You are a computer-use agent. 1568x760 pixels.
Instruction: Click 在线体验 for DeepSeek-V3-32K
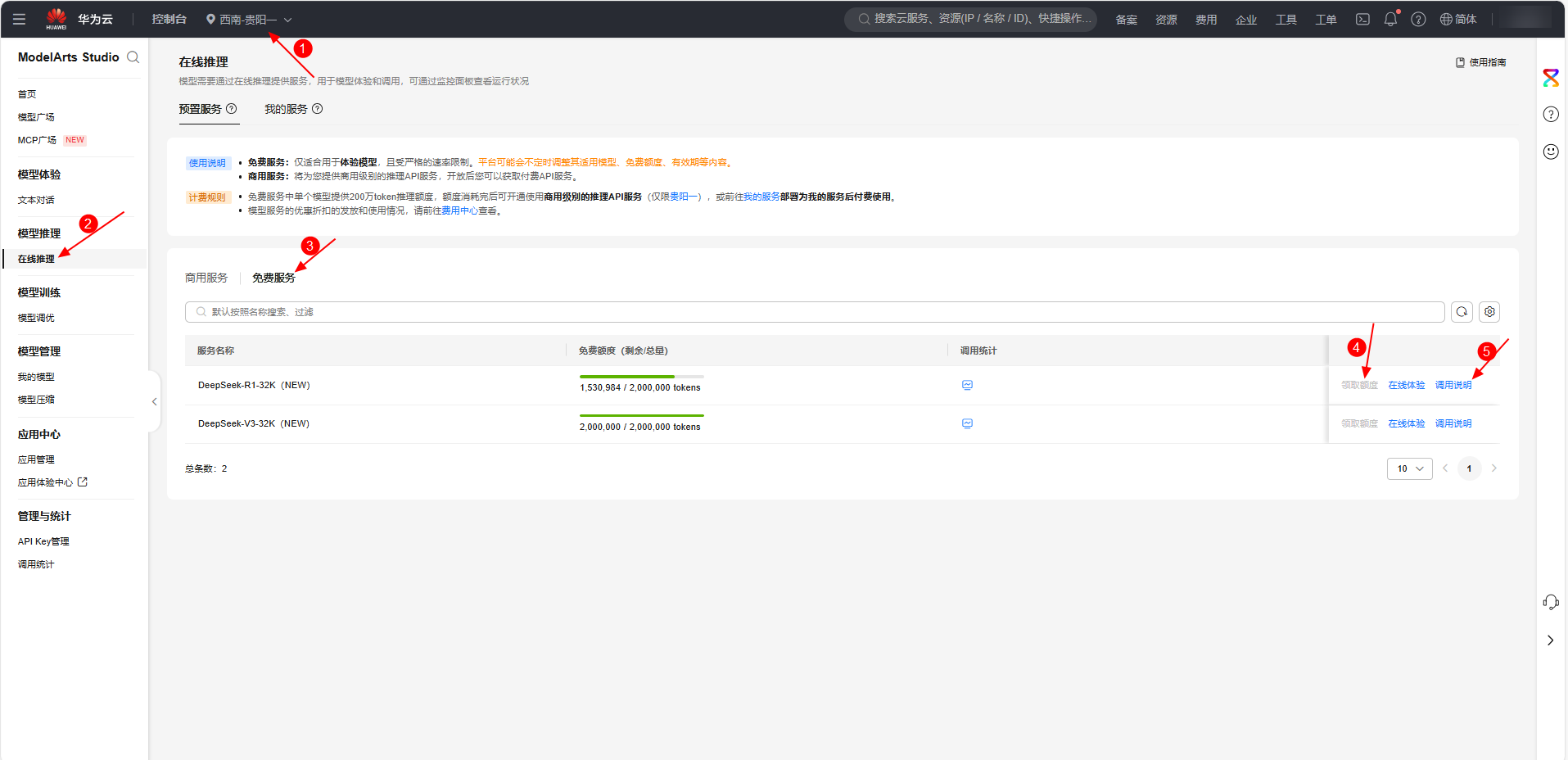[x=1407, y=423]
